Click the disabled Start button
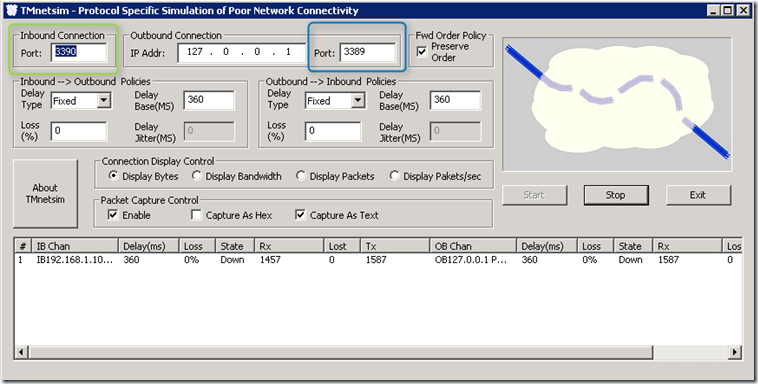Viewport: 758px width, 384px height. 534,195
